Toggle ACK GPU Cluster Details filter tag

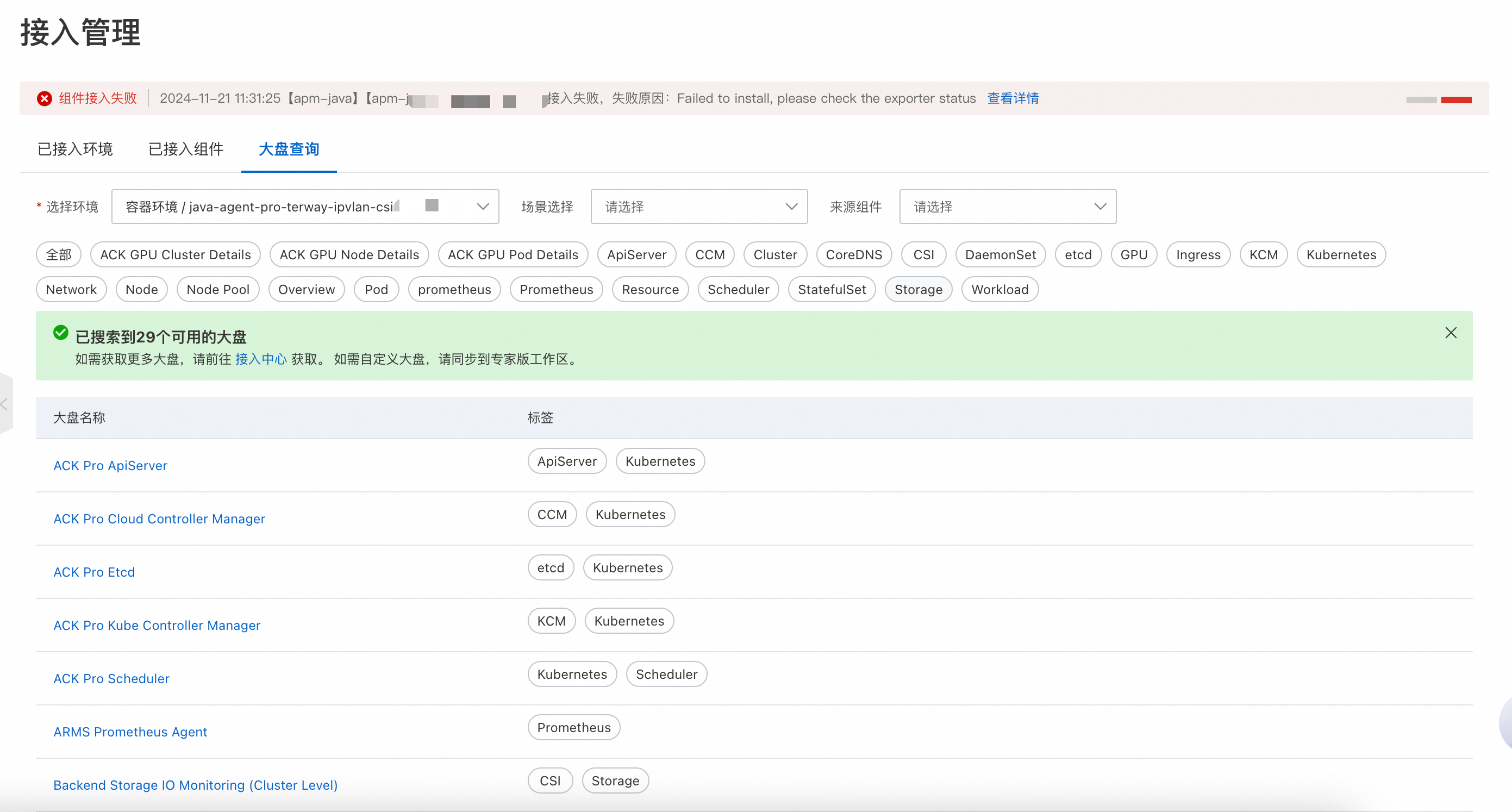pyautogui.click(x=176, y=255)
